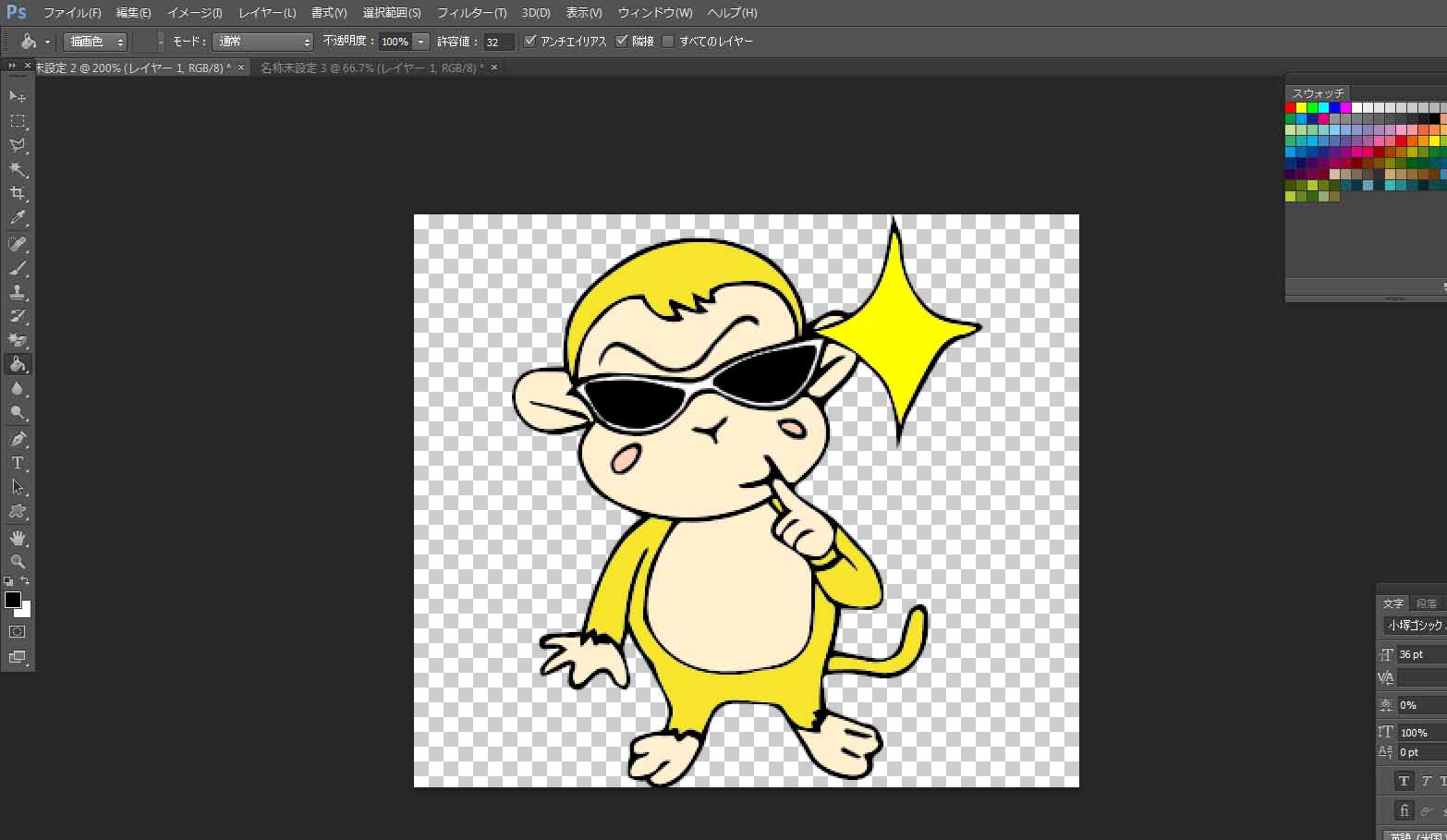Toggle the 隣接 checkbox
Screen dimensions: 1447x840
coord(622,41)
